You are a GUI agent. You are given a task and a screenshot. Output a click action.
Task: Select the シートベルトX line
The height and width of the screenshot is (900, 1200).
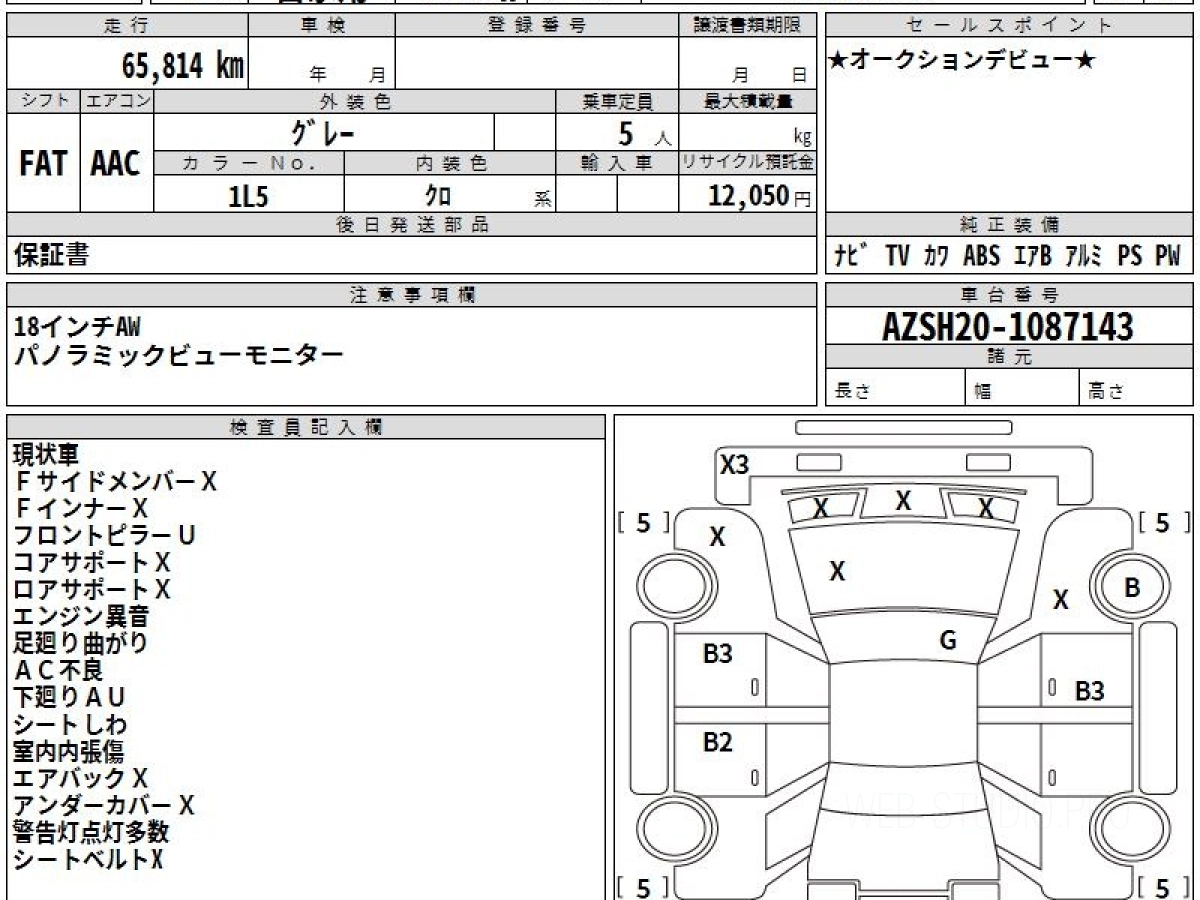pos(88,860)
